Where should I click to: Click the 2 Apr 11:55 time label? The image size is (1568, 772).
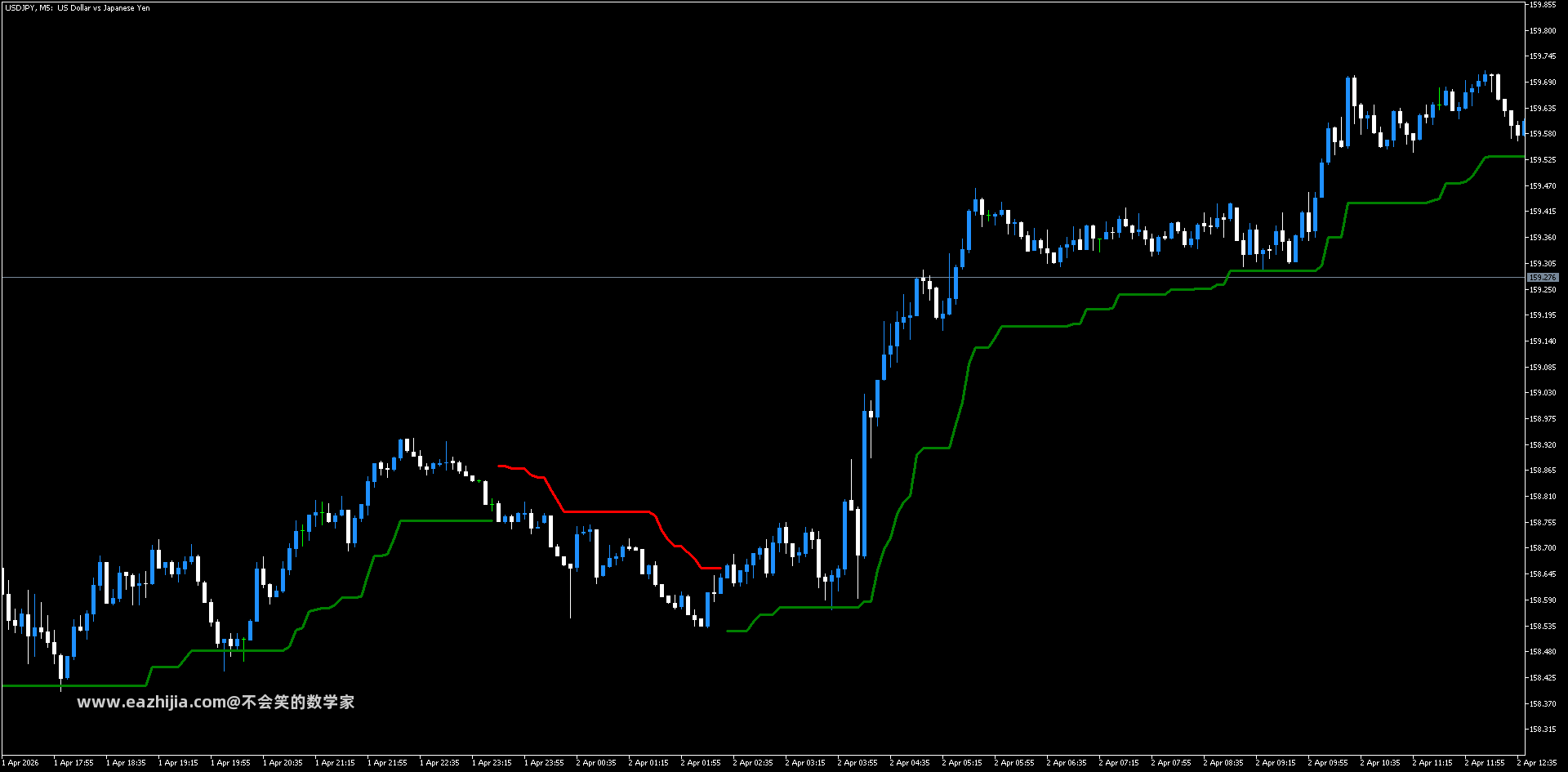(1485, 763)
